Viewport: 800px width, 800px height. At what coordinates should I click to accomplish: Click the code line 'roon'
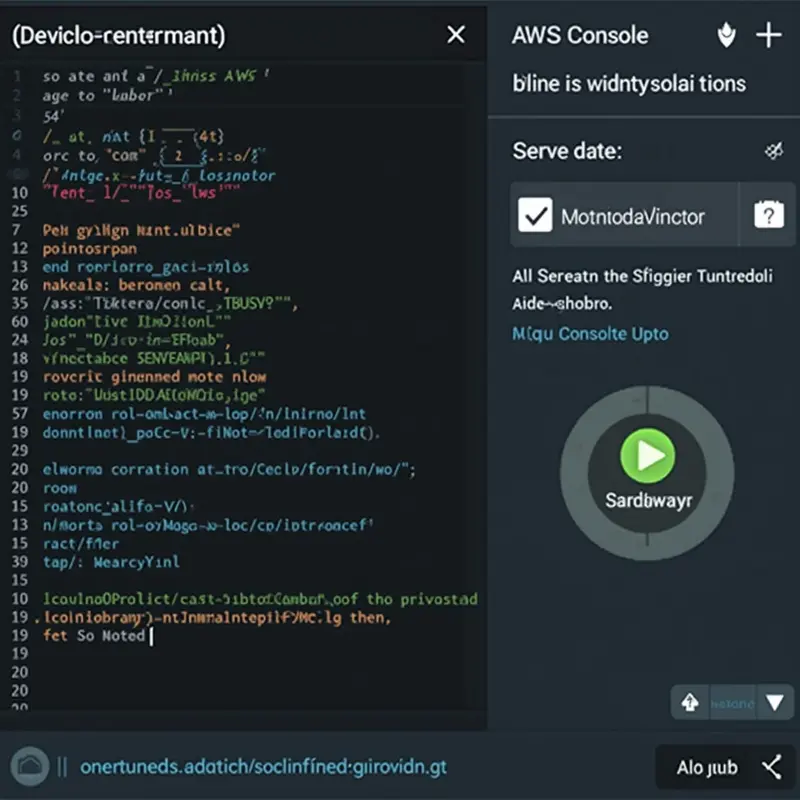(x=60, y=488)
